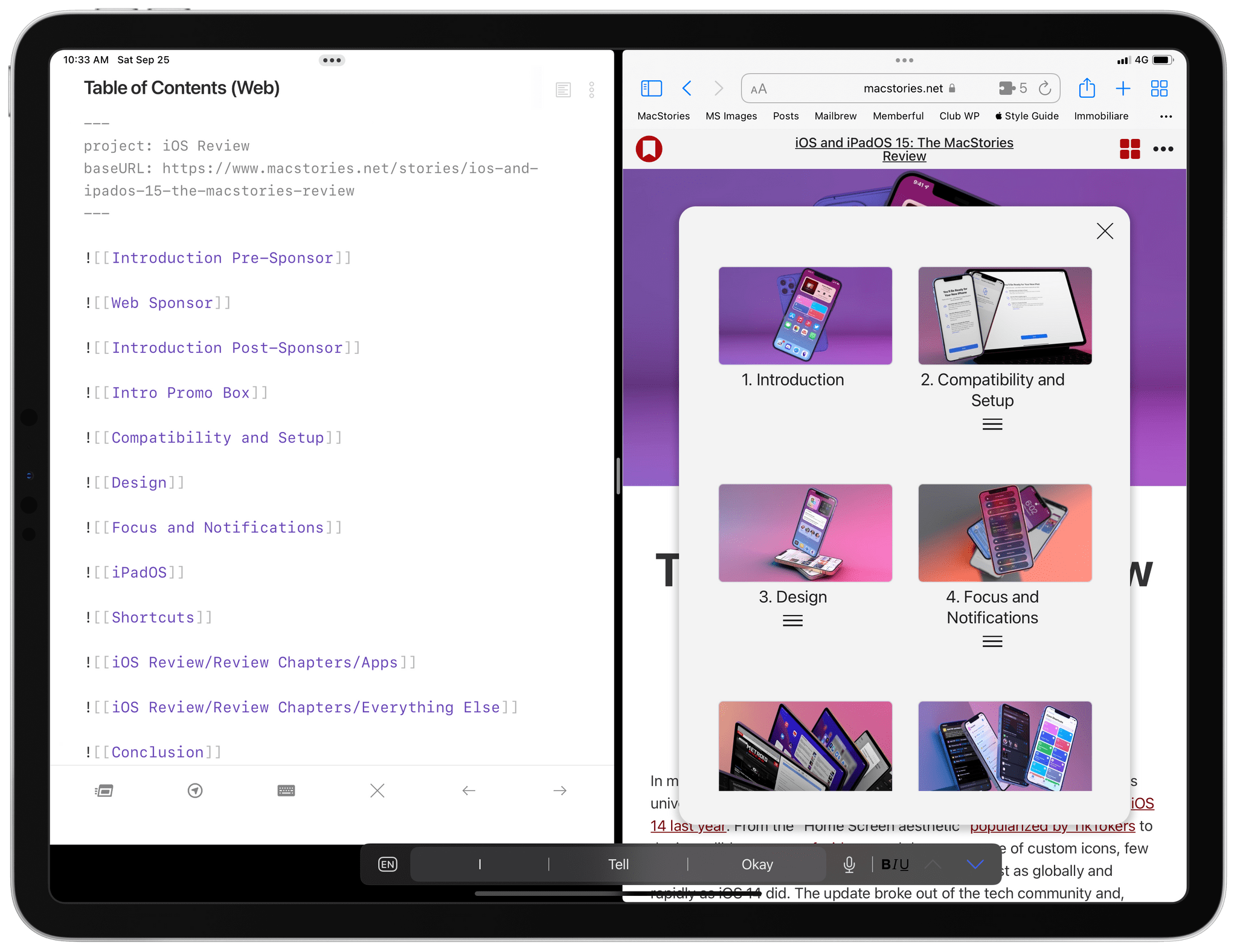Open note more options vertical dots

click(592, 90)
